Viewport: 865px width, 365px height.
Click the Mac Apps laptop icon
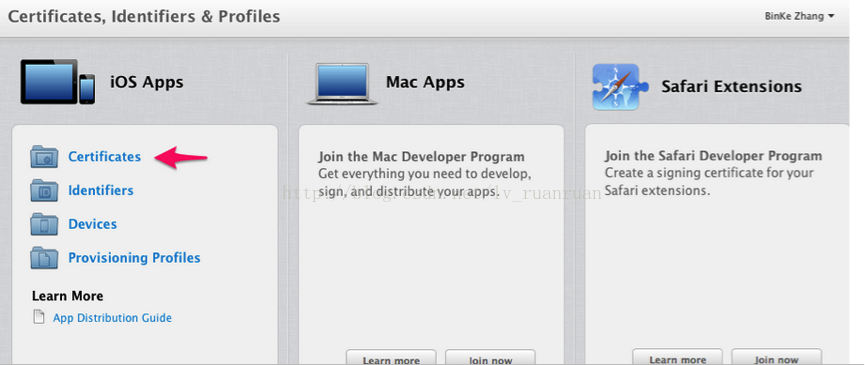tap(343, 83)
